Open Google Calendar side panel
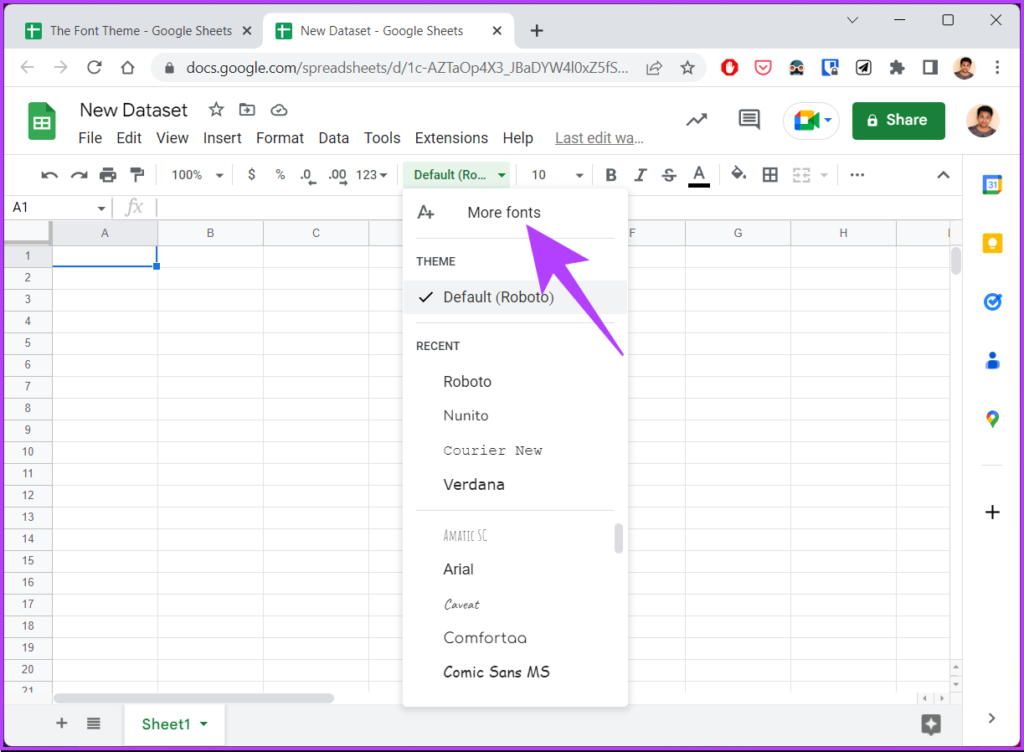This screenshot has width=1024, height=752. click(x=992, y=185)
